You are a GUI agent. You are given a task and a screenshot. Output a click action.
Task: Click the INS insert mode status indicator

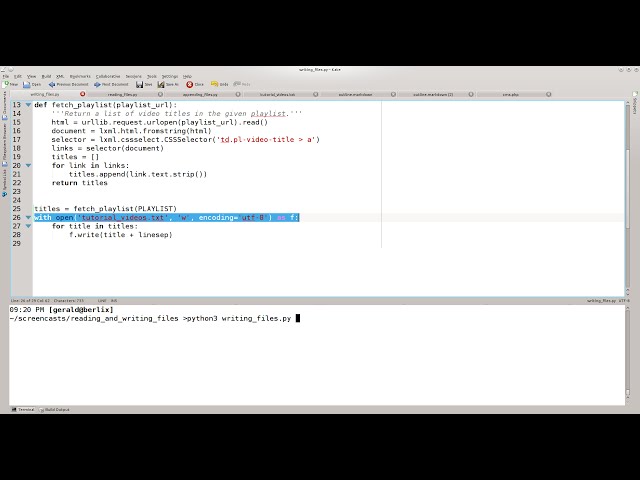click(x=114, y=300)
